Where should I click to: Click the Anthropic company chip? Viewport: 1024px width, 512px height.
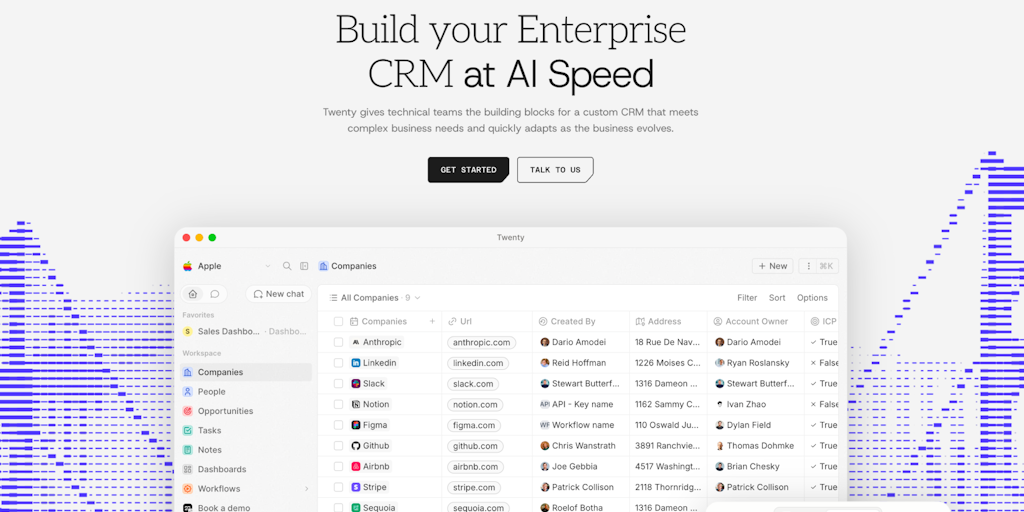(377, 342)
